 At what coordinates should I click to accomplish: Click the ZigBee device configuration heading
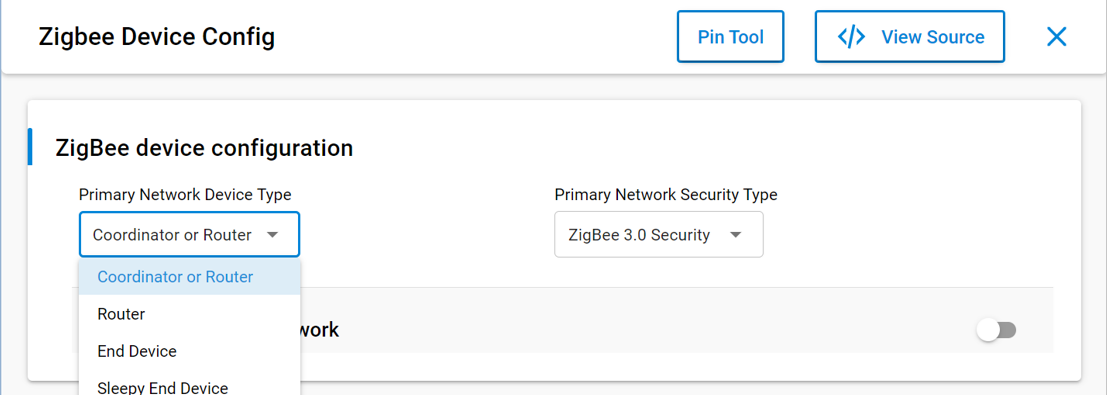[204, 148]
